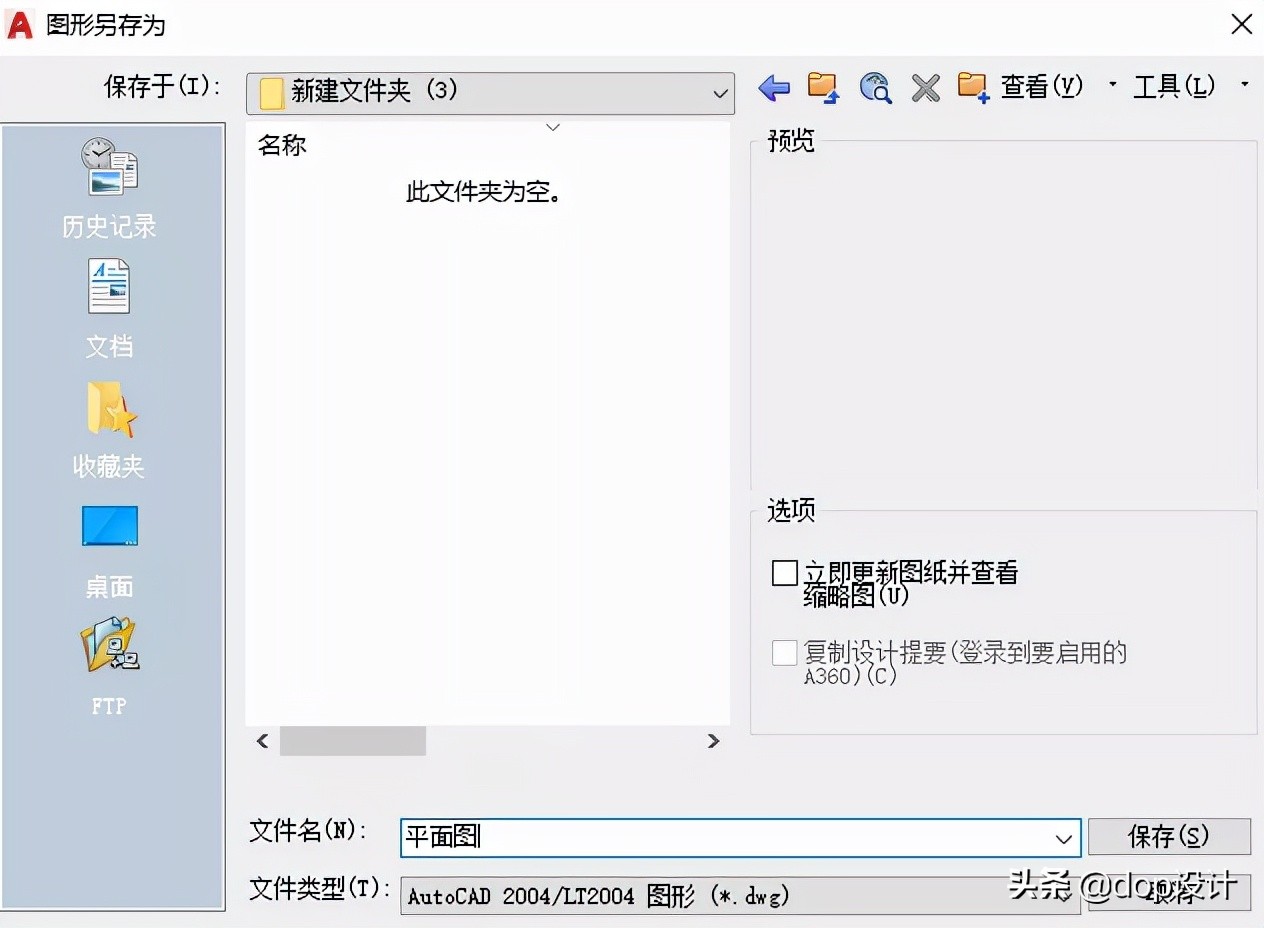Select the FTP sidebar icon
Viewport: 1264px width, 928px height.
coord(108,646)
